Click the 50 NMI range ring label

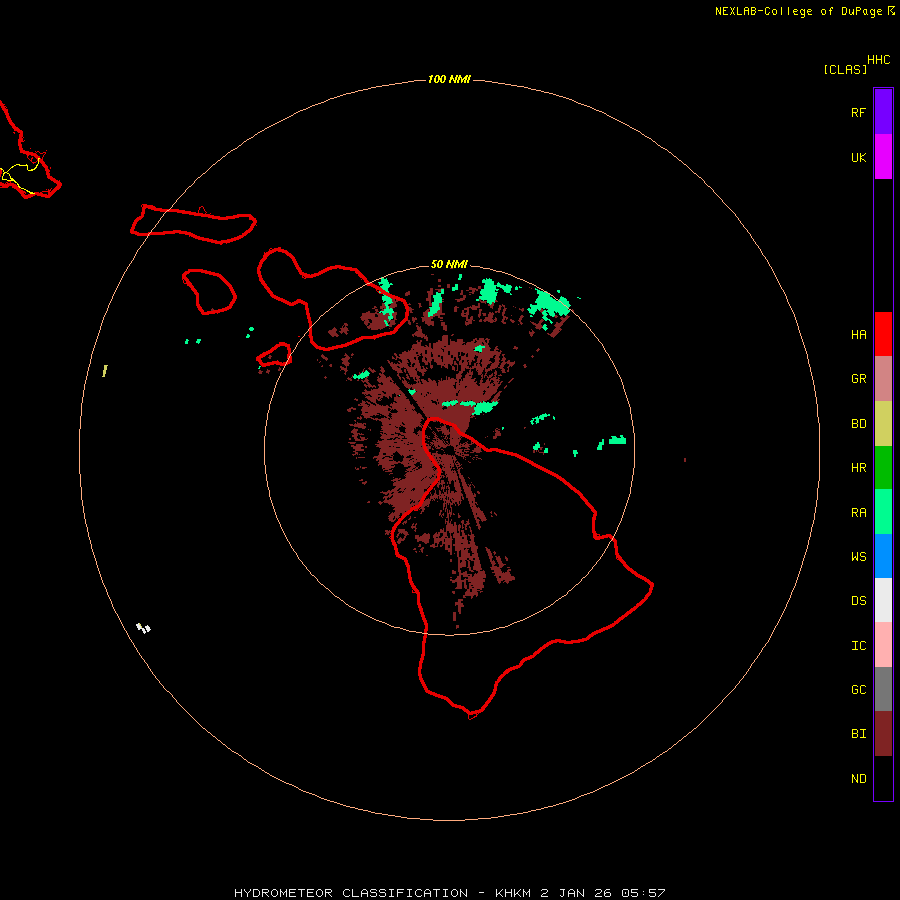point(449,264)
